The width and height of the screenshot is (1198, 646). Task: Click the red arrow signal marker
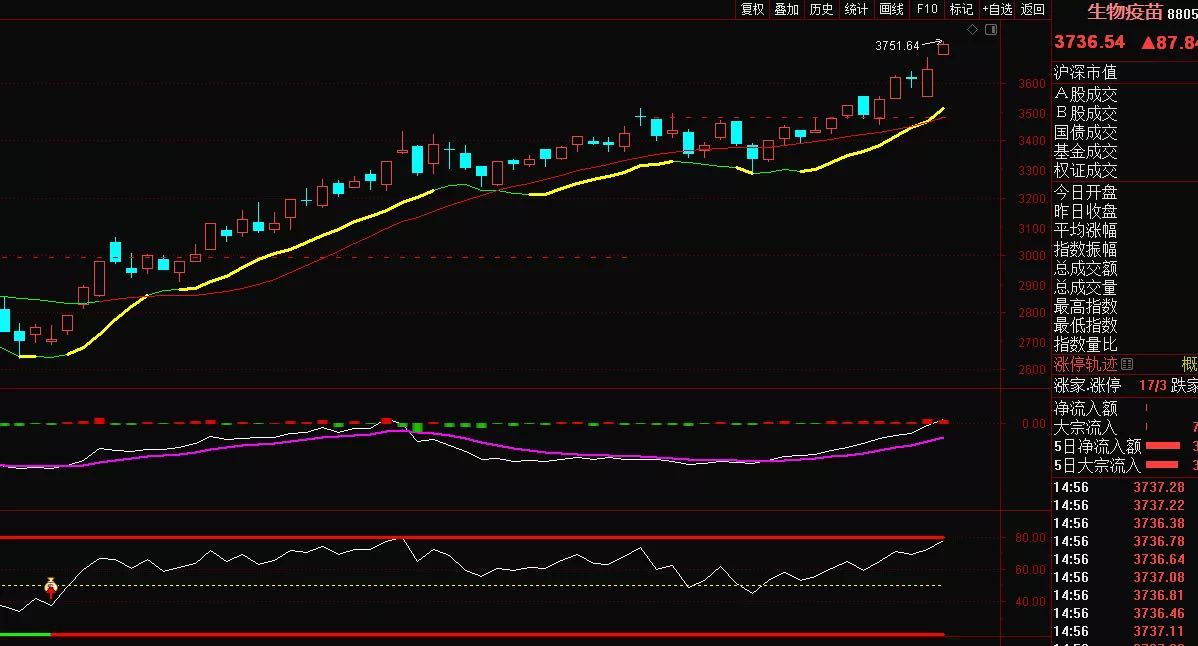(51, 587)
